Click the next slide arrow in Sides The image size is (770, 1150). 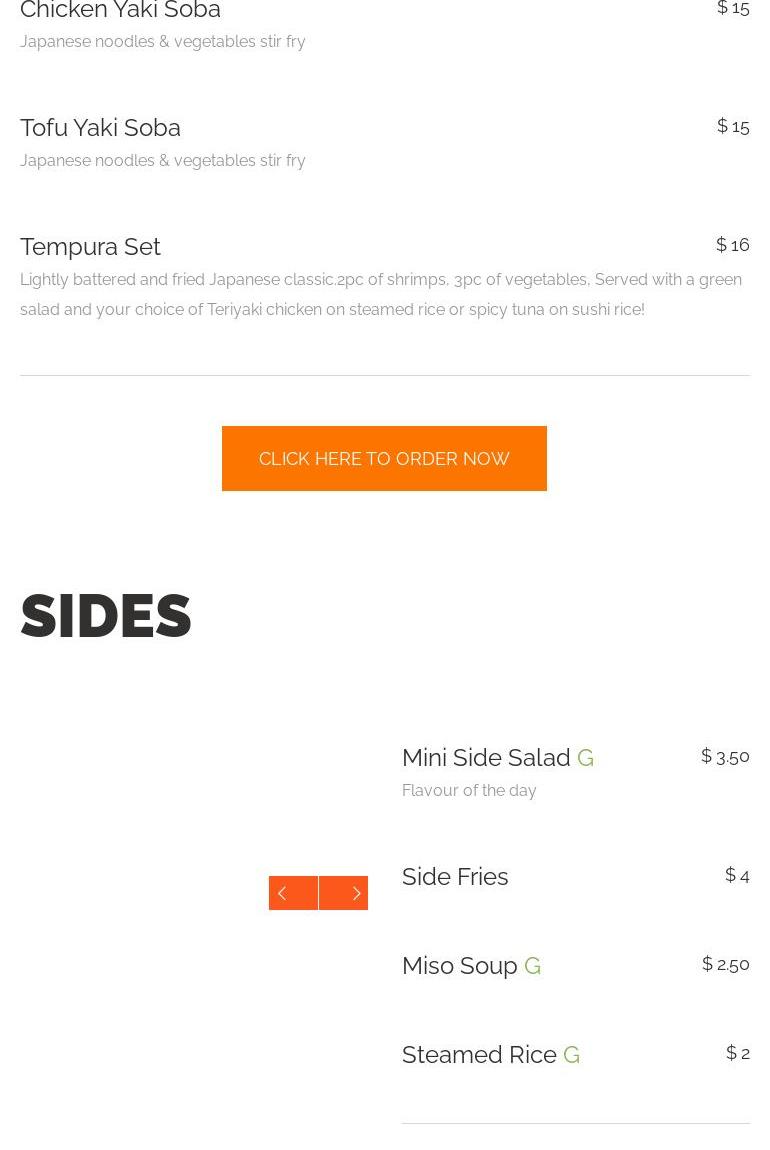coord(344,893)
